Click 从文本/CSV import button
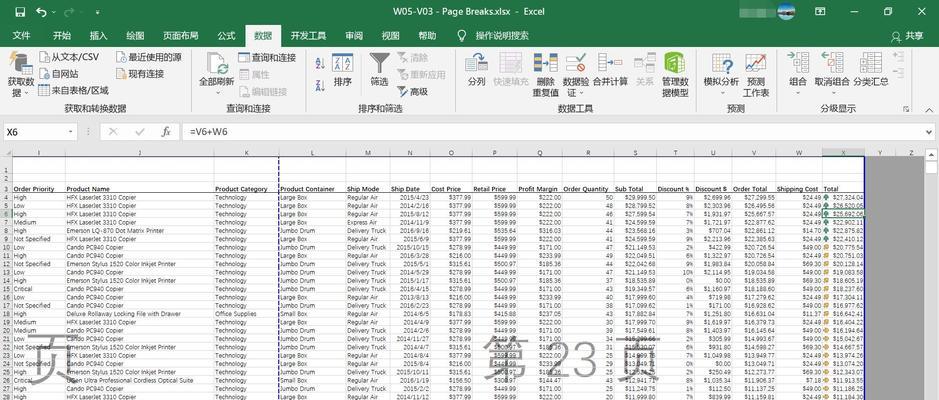This screenshot has width=939, height=400. [69, 57]
